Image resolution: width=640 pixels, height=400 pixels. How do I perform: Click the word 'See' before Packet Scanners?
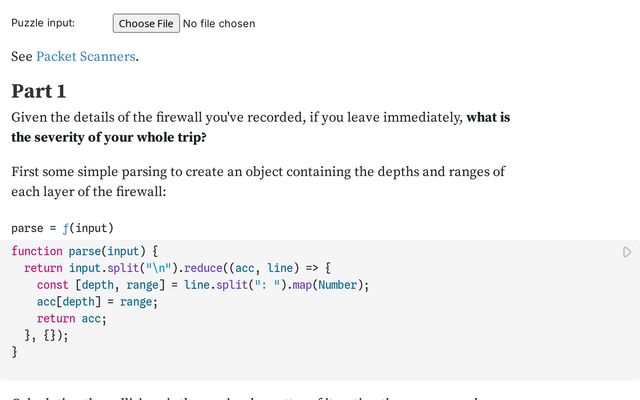point(22,57)
